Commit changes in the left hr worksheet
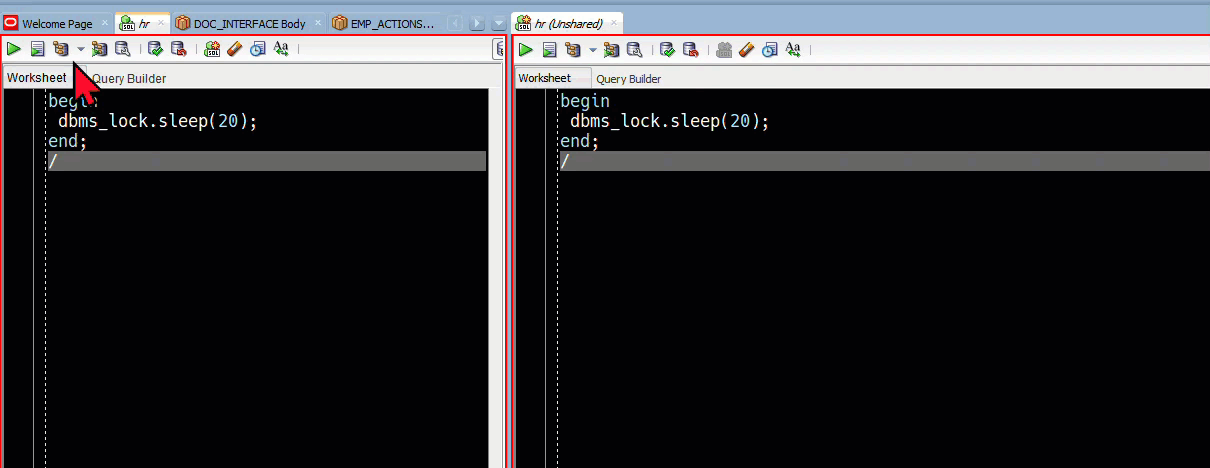 coord(156,48)
